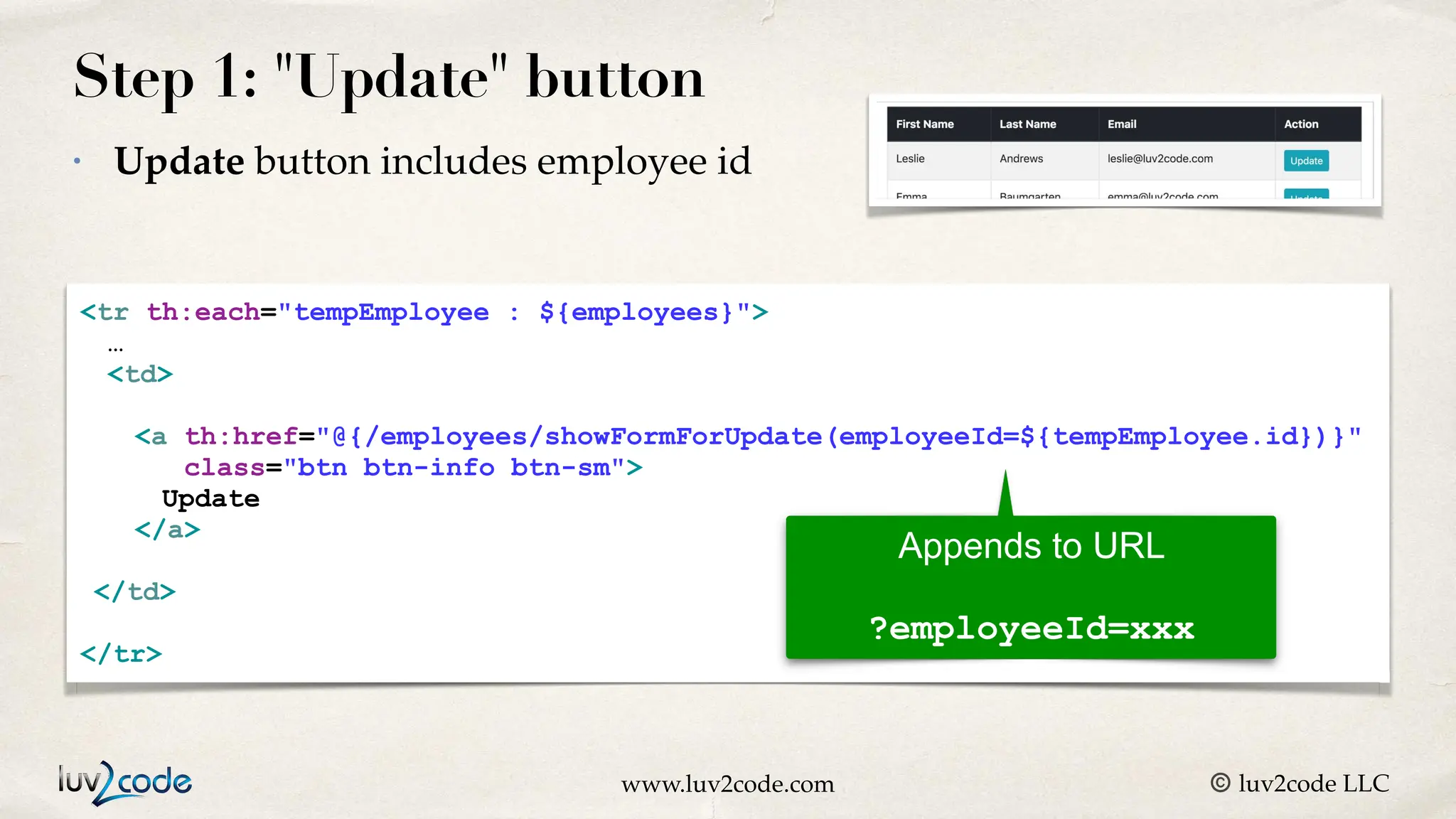This screenshot has height=819, width=1456.
Task: Click the © luv2code LLC copyright text
Action: [x=1299, y=783]
